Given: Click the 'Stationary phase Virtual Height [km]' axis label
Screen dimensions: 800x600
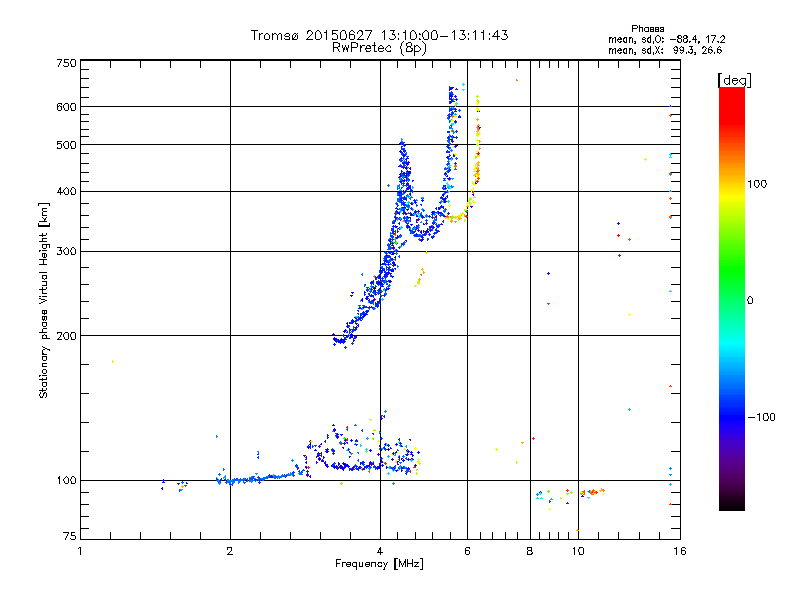Looking at the screenshot, I should (44, 300).
